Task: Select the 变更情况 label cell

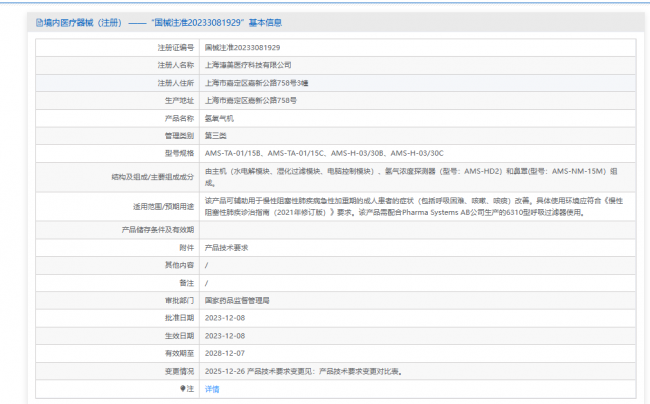Action: [x=118, y=371]
